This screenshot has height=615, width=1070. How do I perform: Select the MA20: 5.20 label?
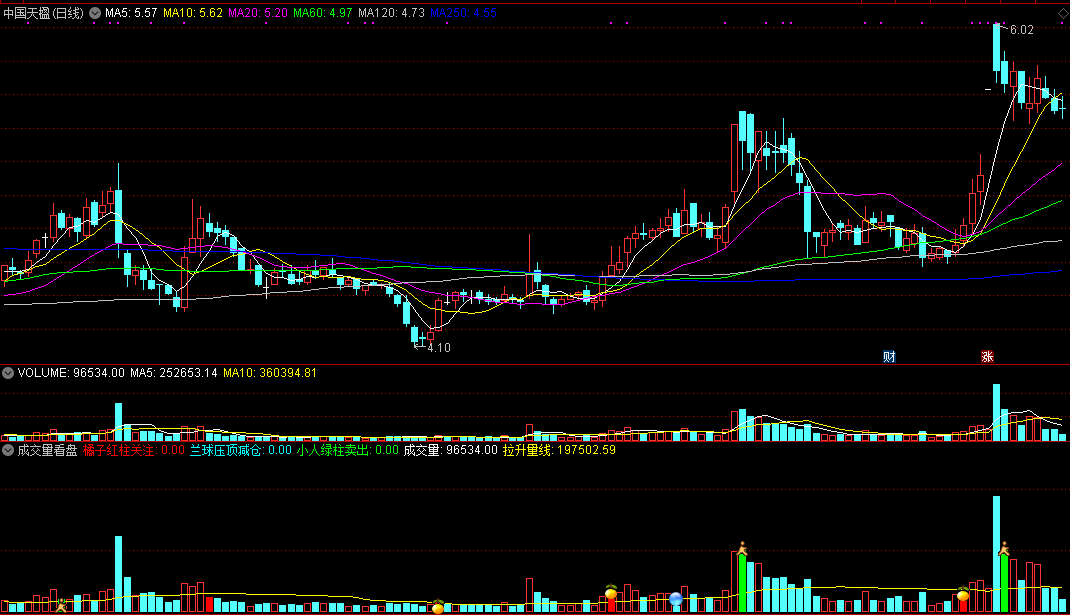click(258, 13)
